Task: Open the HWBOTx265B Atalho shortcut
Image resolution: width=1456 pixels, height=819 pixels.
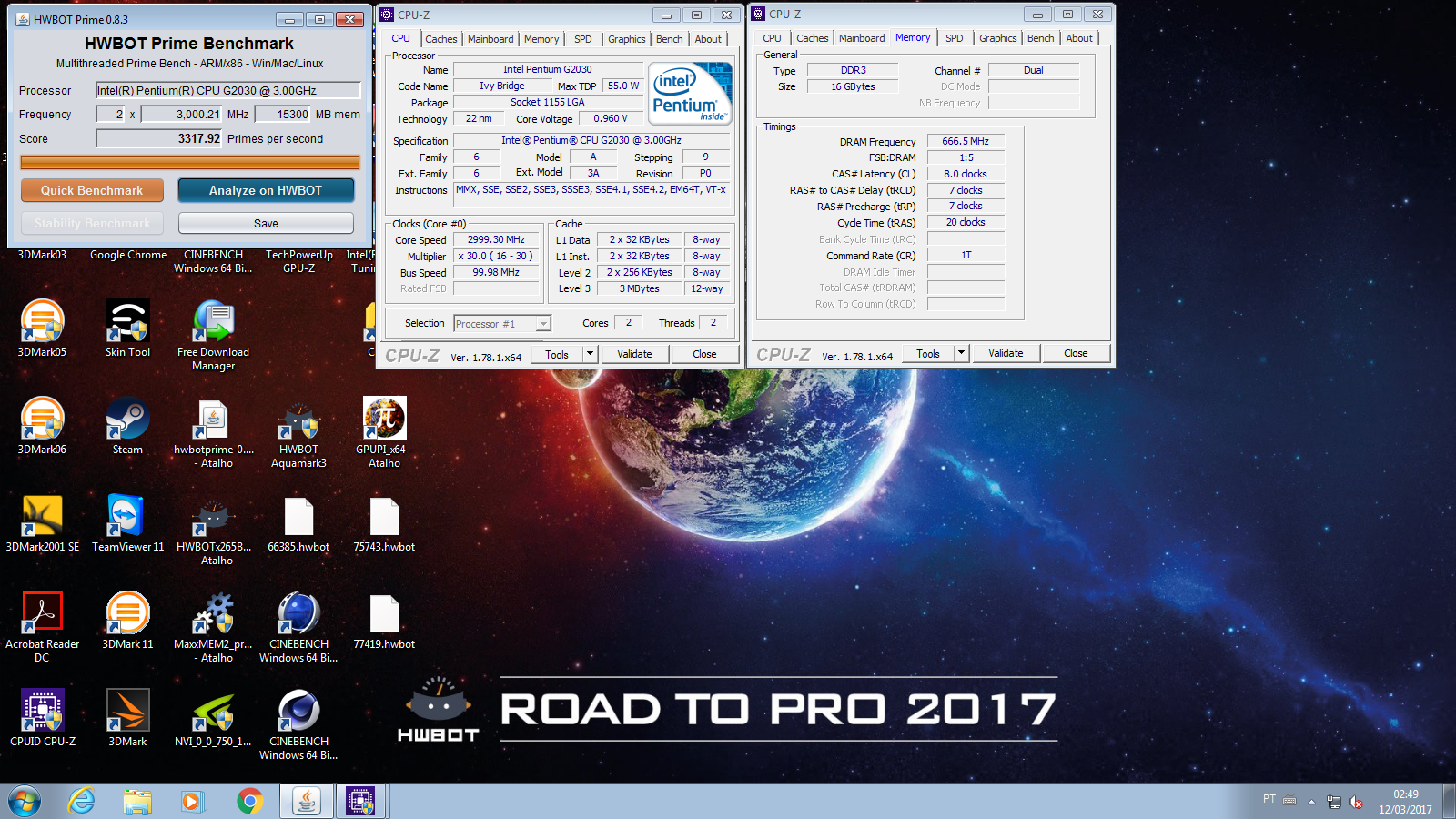Action: point(213,529)
